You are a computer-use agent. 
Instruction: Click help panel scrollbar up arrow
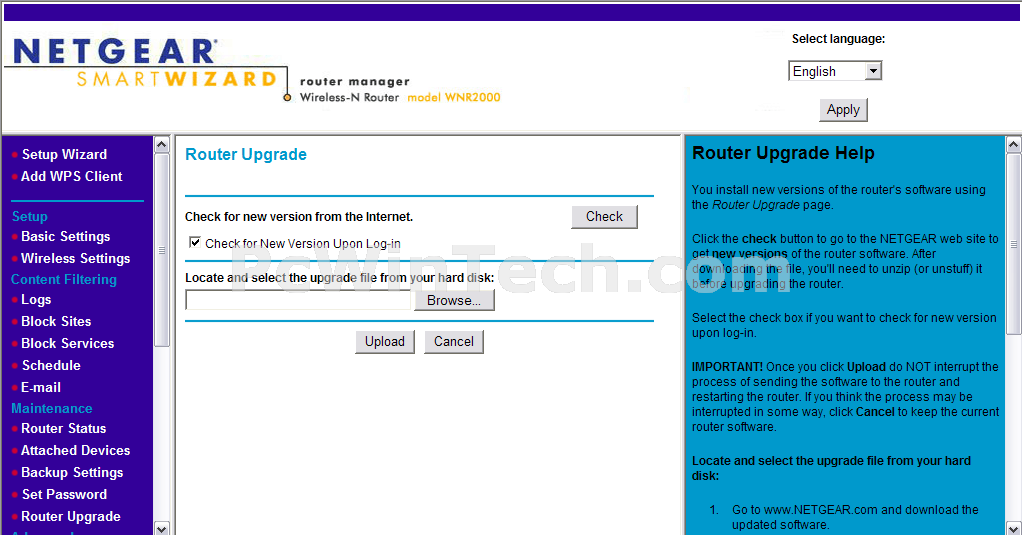(x=1014, y=145)
